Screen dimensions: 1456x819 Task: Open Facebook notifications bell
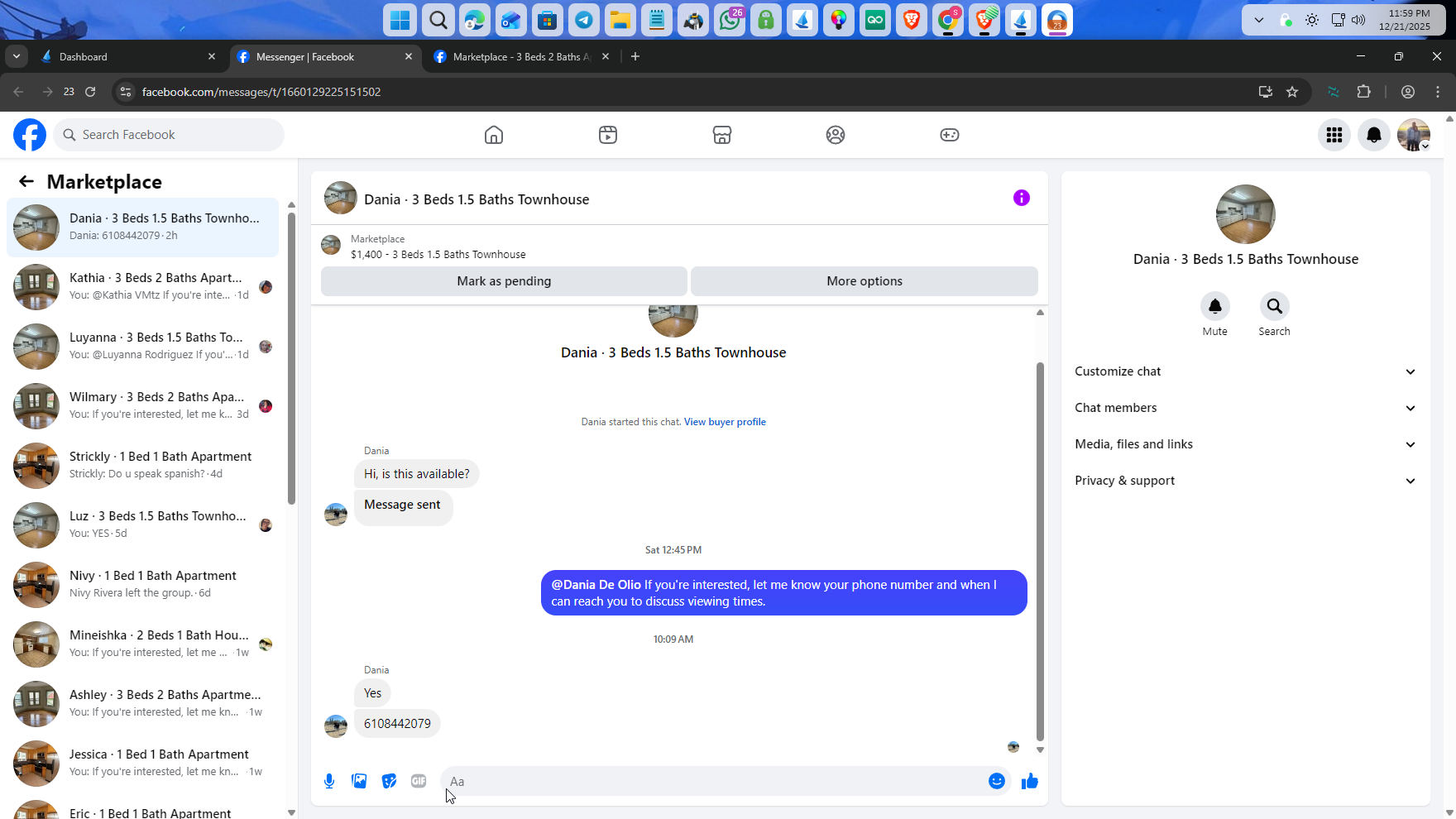click(x=1374, y=135)
